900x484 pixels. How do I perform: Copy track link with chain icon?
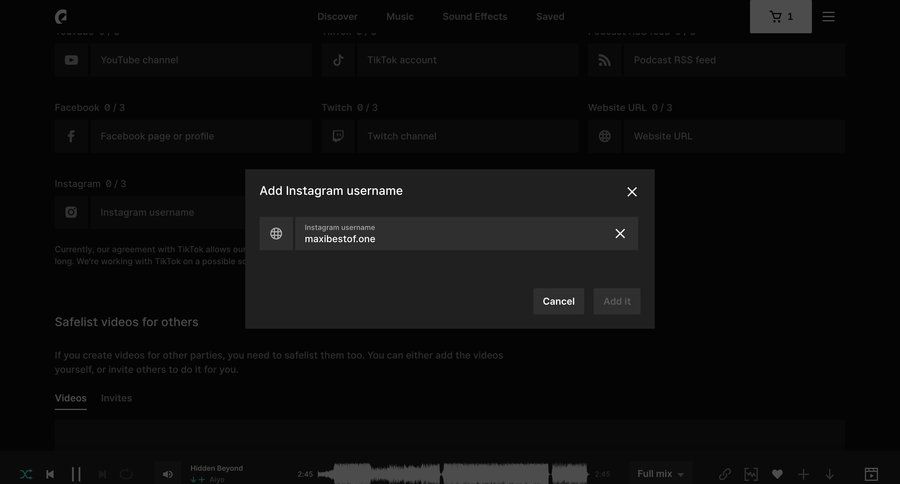(x=725, y=474)
